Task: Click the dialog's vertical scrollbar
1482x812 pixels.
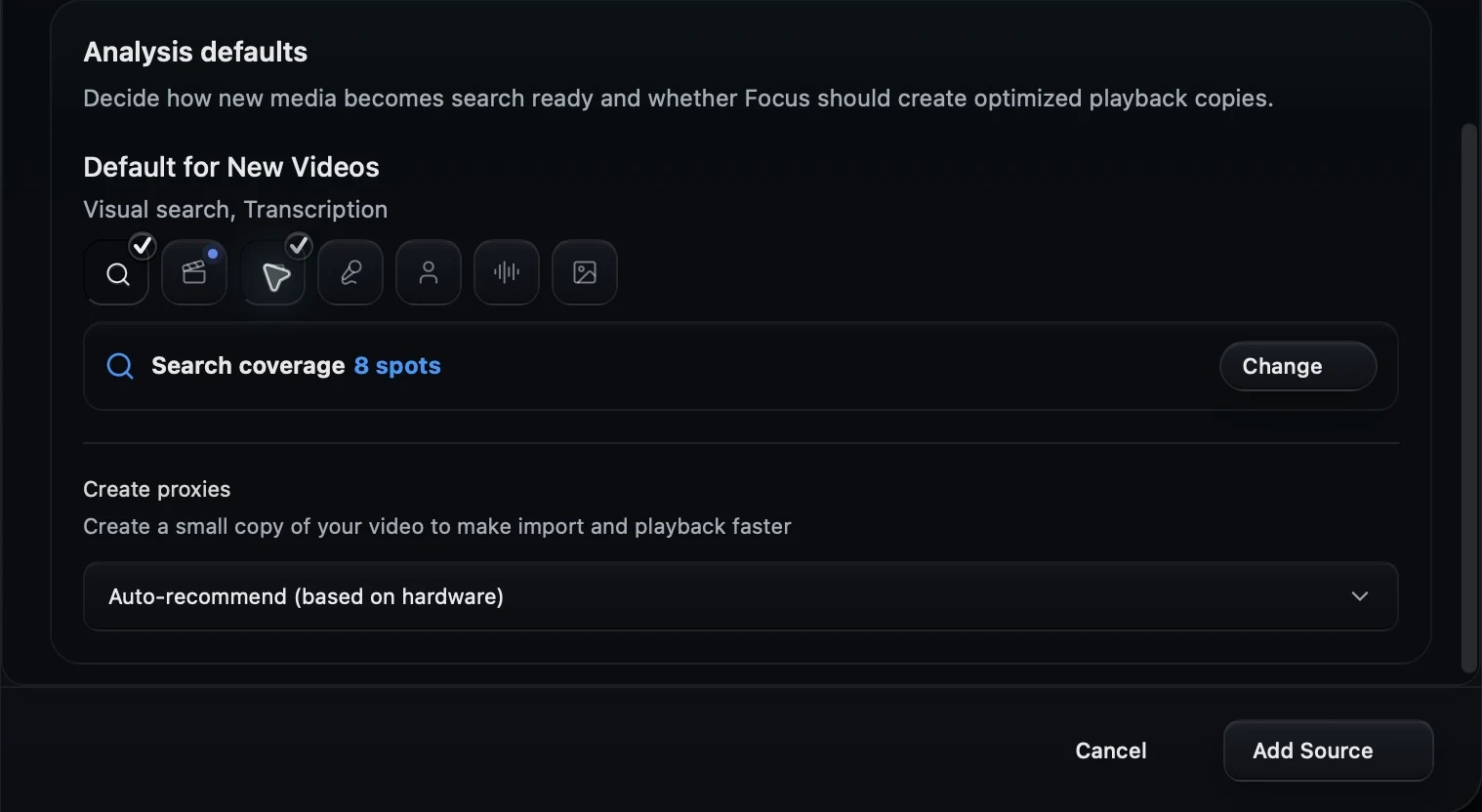Action: click(1469, 398)
